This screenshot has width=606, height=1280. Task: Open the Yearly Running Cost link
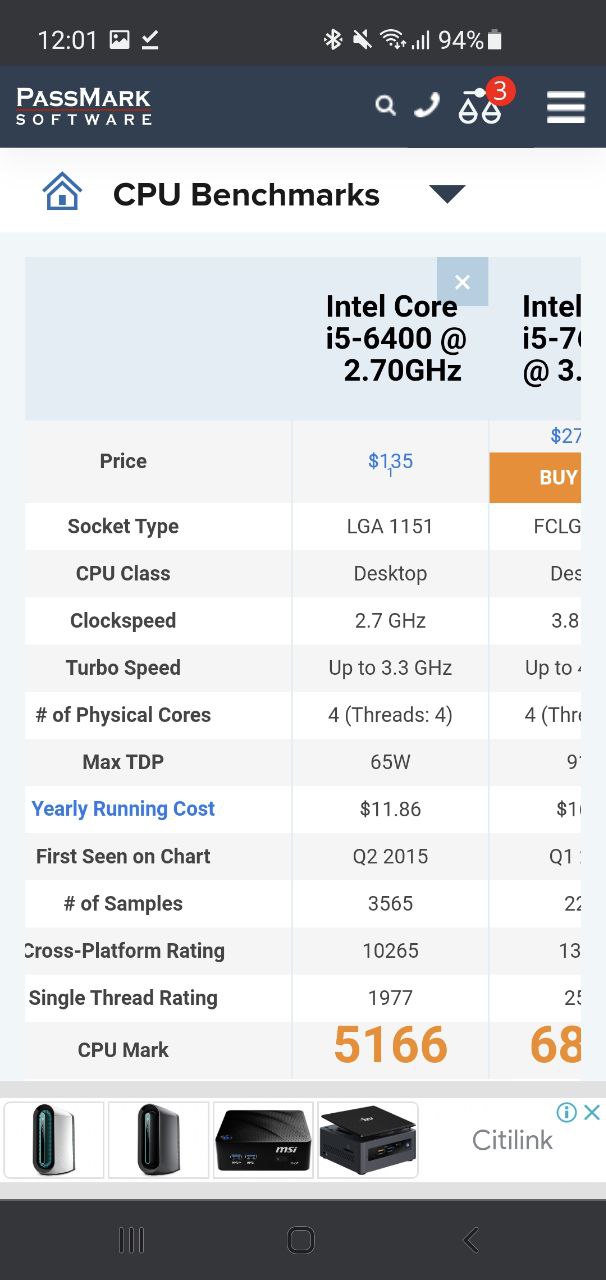(123, 809)
